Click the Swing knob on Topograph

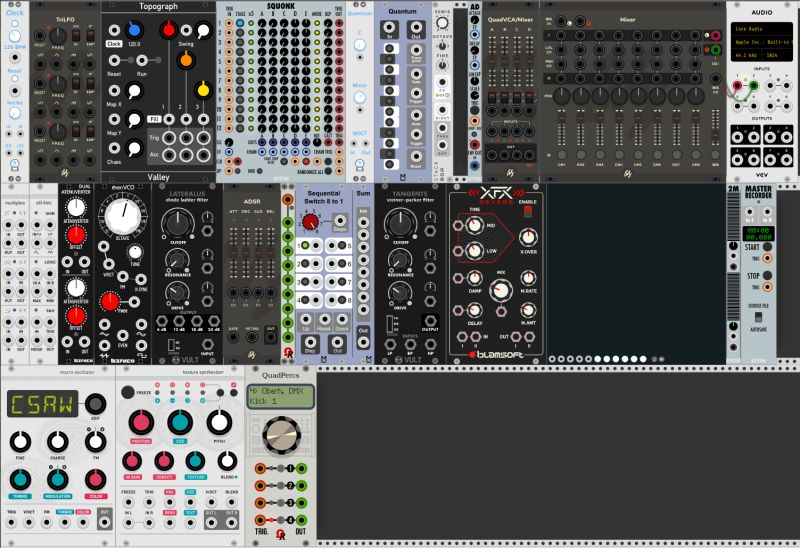(x=203, y=30)
